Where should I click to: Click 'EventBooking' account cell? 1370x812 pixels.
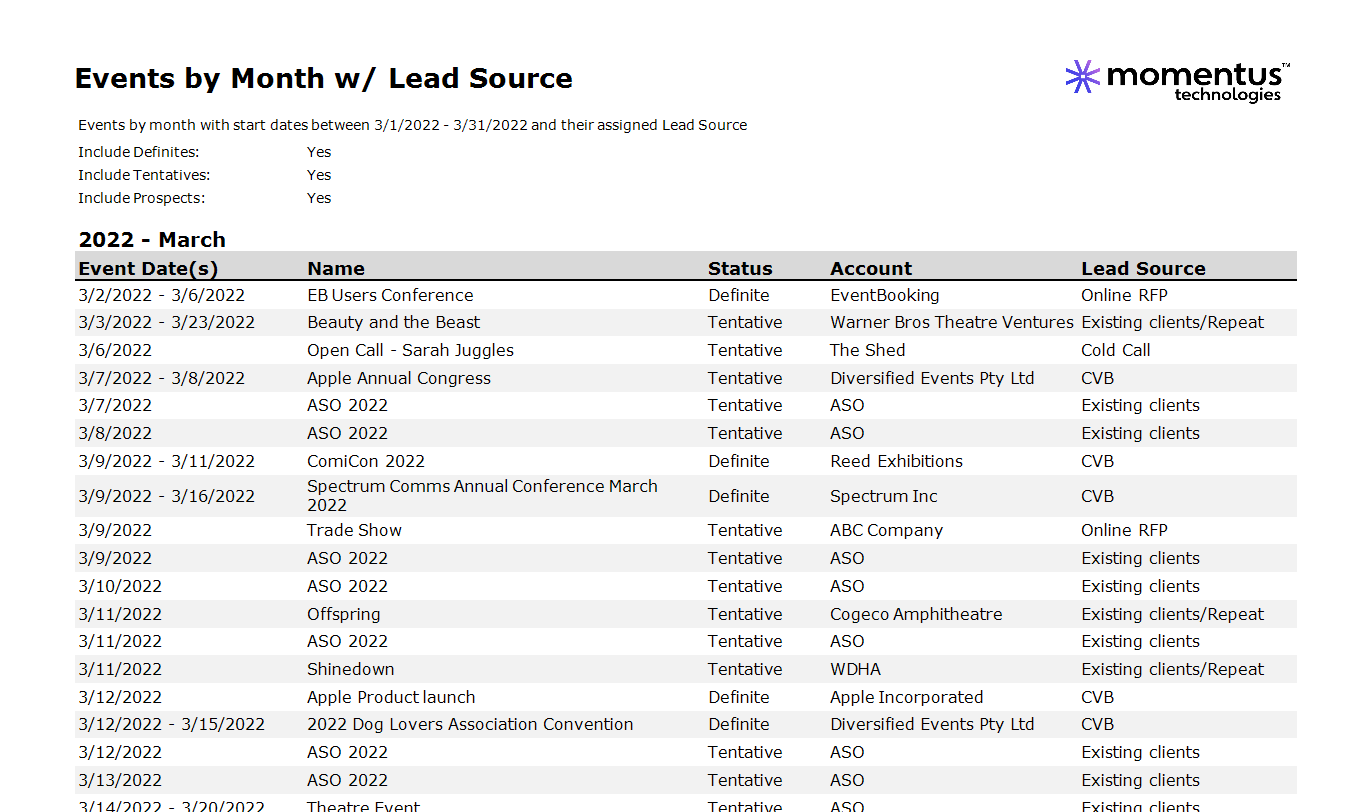885,295
